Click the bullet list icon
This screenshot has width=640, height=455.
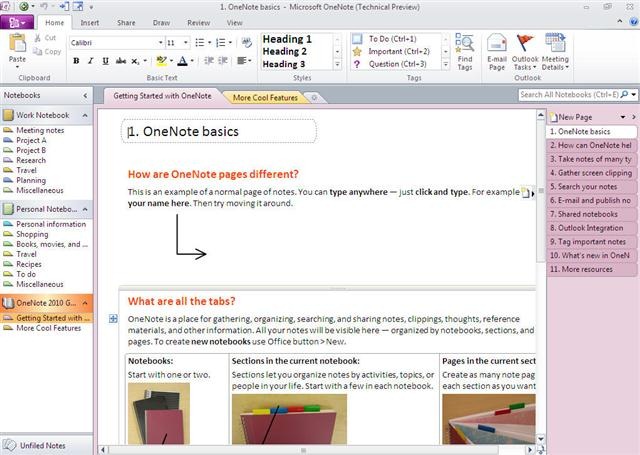[x=199, y=42]
